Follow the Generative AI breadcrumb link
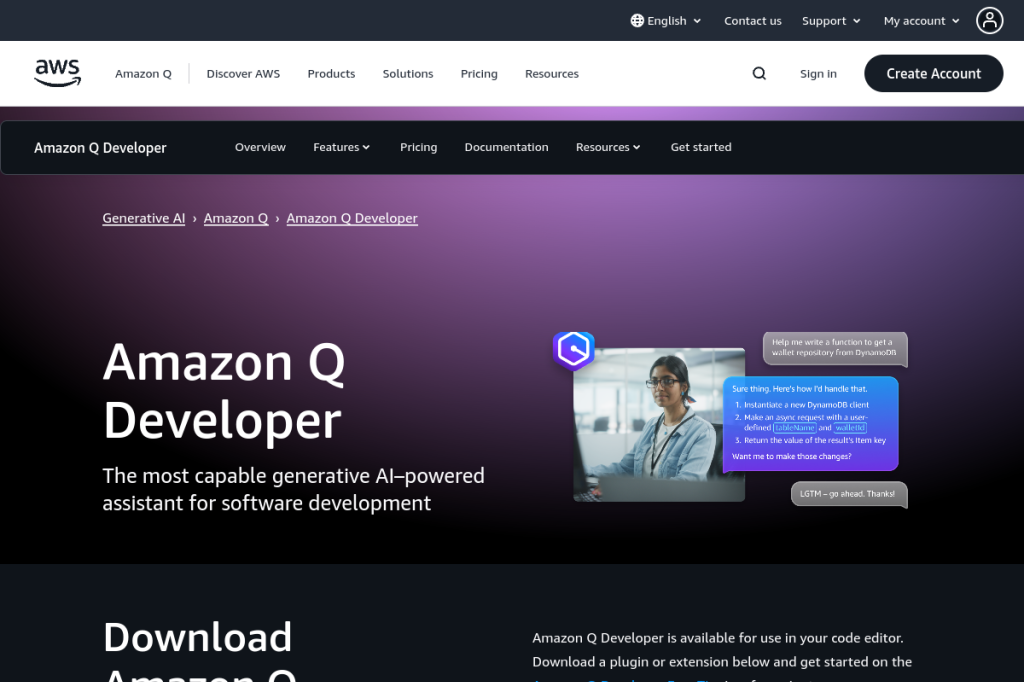The height and width of the screenshot is (682, 1024). pyautogui.click(x=144, y=218)
